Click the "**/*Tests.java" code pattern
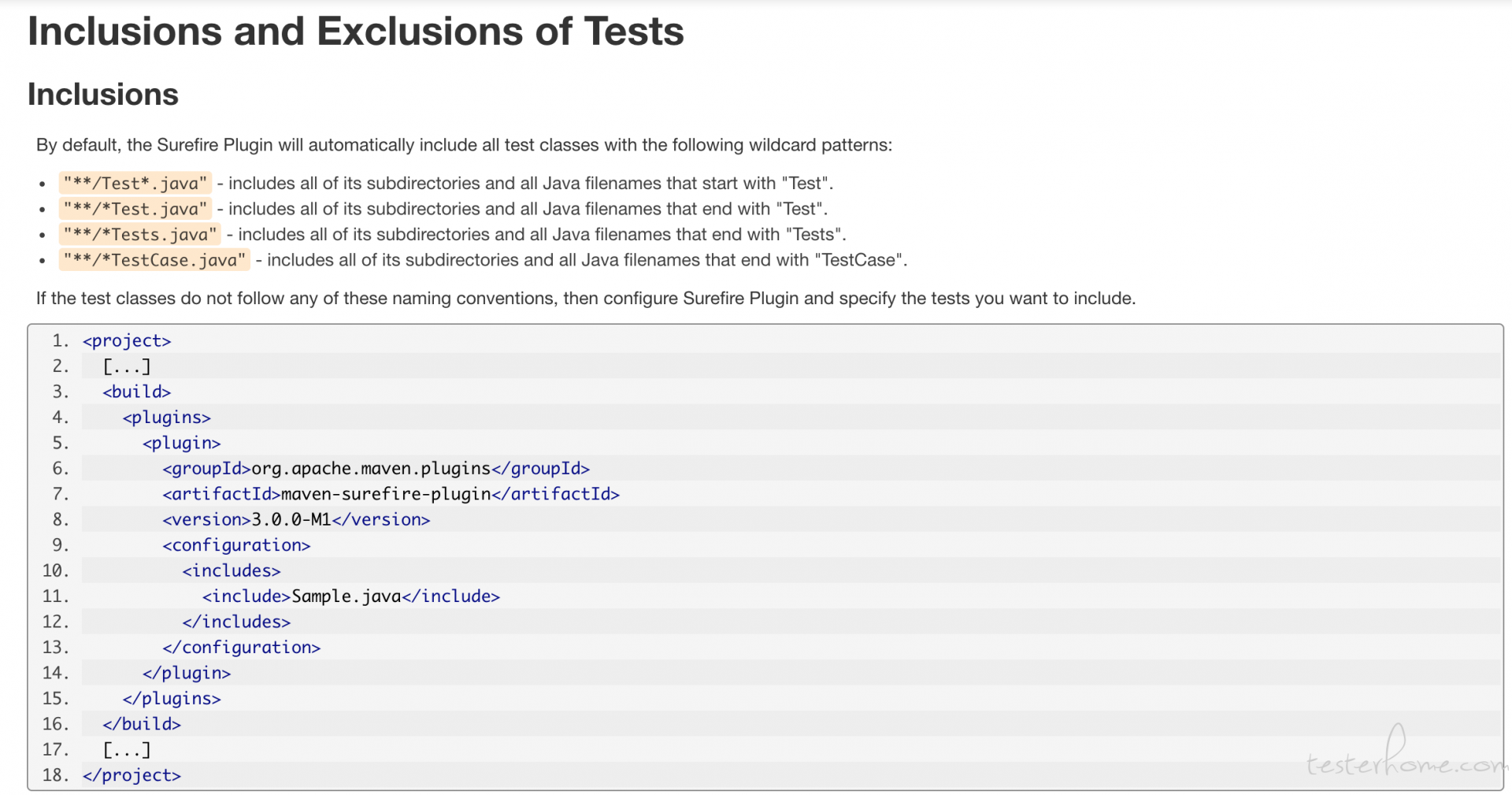 (x=140, y=235)
